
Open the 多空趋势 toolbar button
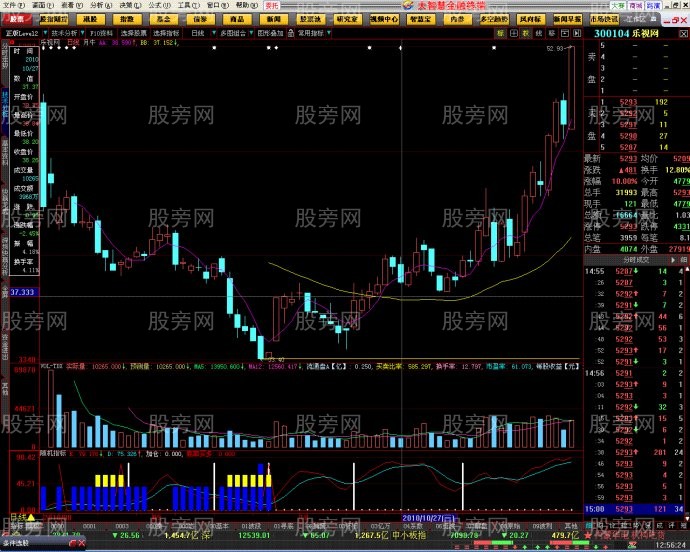(x=494, y=19)
